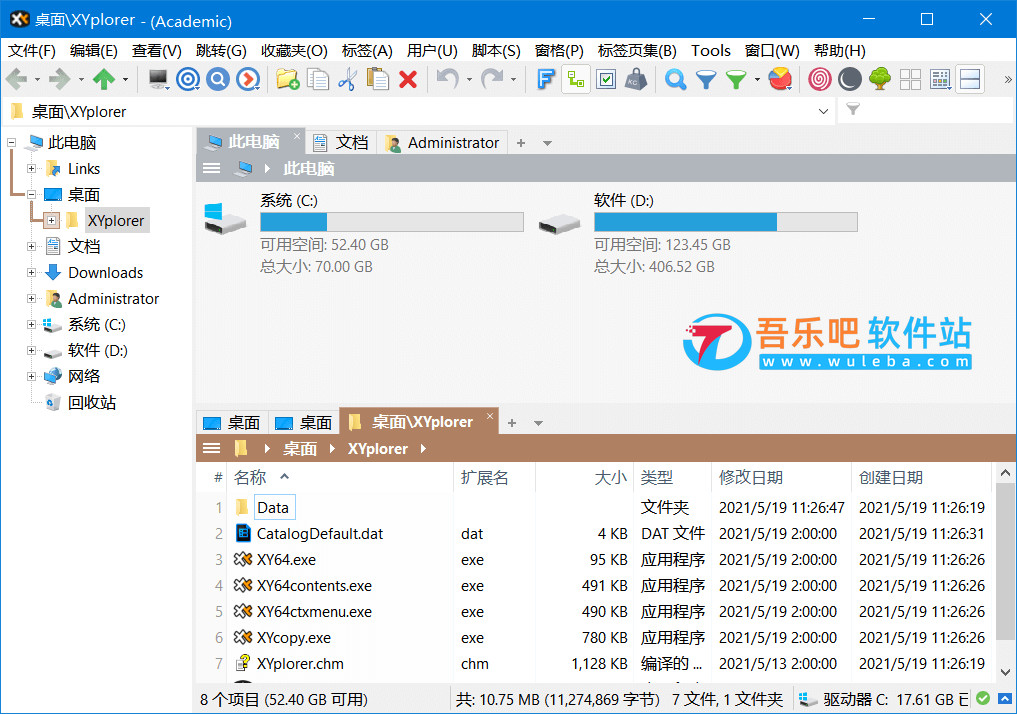This screenshot has width=1017, height=714.
Task: Open the 收藏夹(O) menu
Action: click(x=294, y=51)
